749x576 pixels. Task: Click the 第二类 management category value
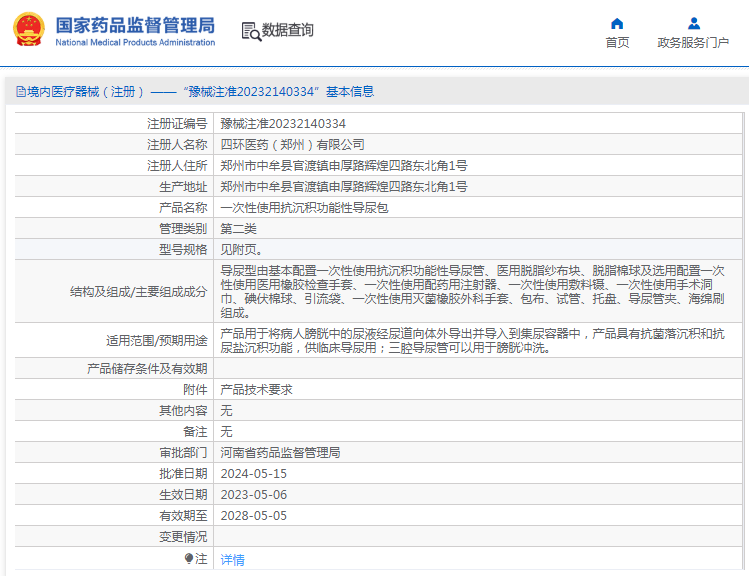point(238,229)
